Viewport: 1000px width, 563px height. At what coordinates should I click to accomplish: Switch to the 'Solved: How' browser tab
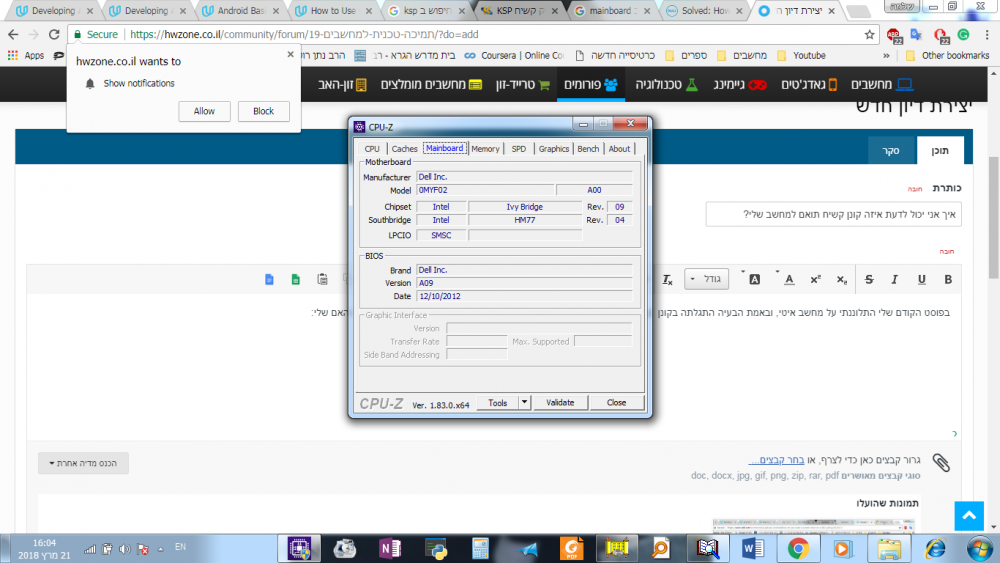(x=705, y=11)
